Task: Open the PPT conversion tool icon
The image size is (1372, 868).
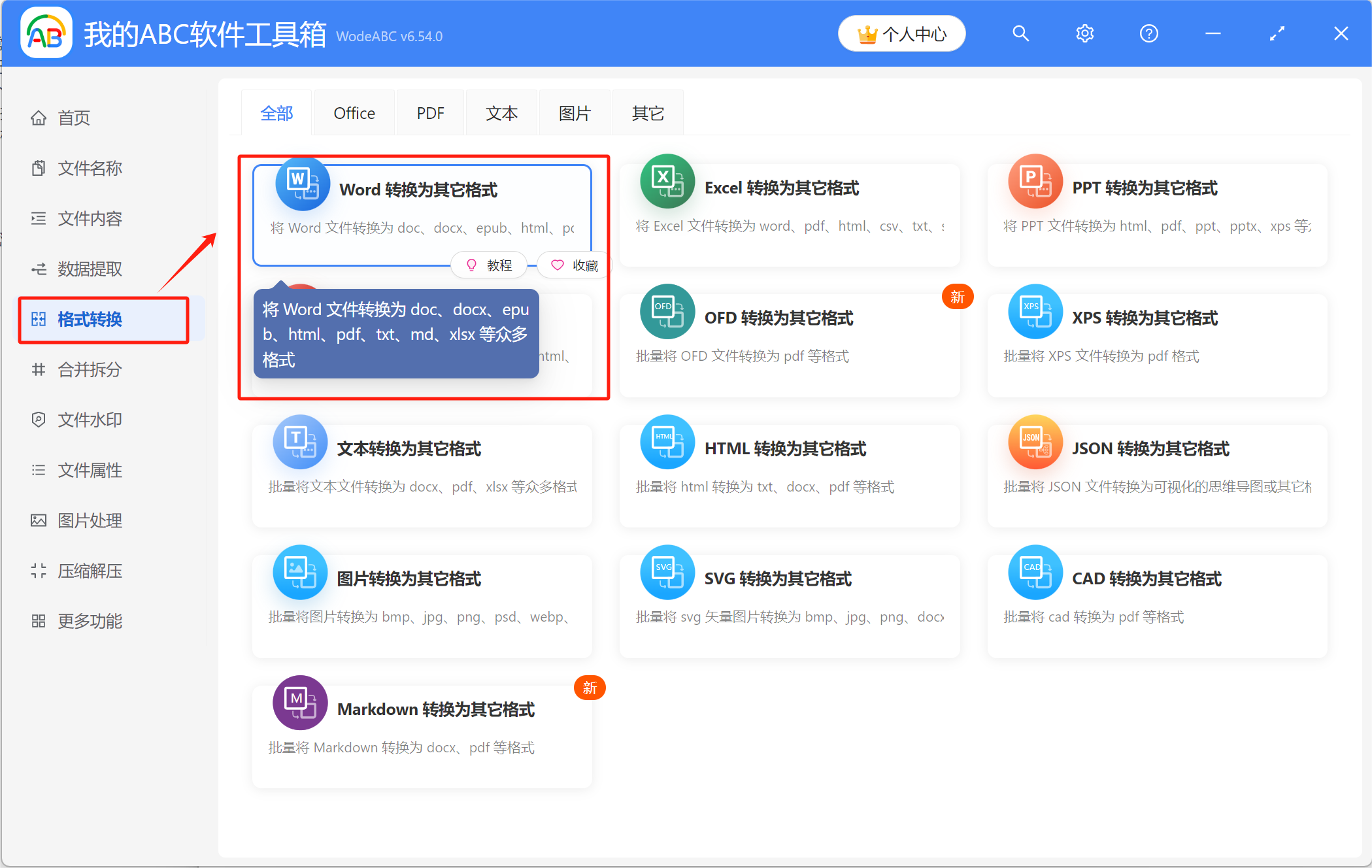Action: click(1035, 182)
